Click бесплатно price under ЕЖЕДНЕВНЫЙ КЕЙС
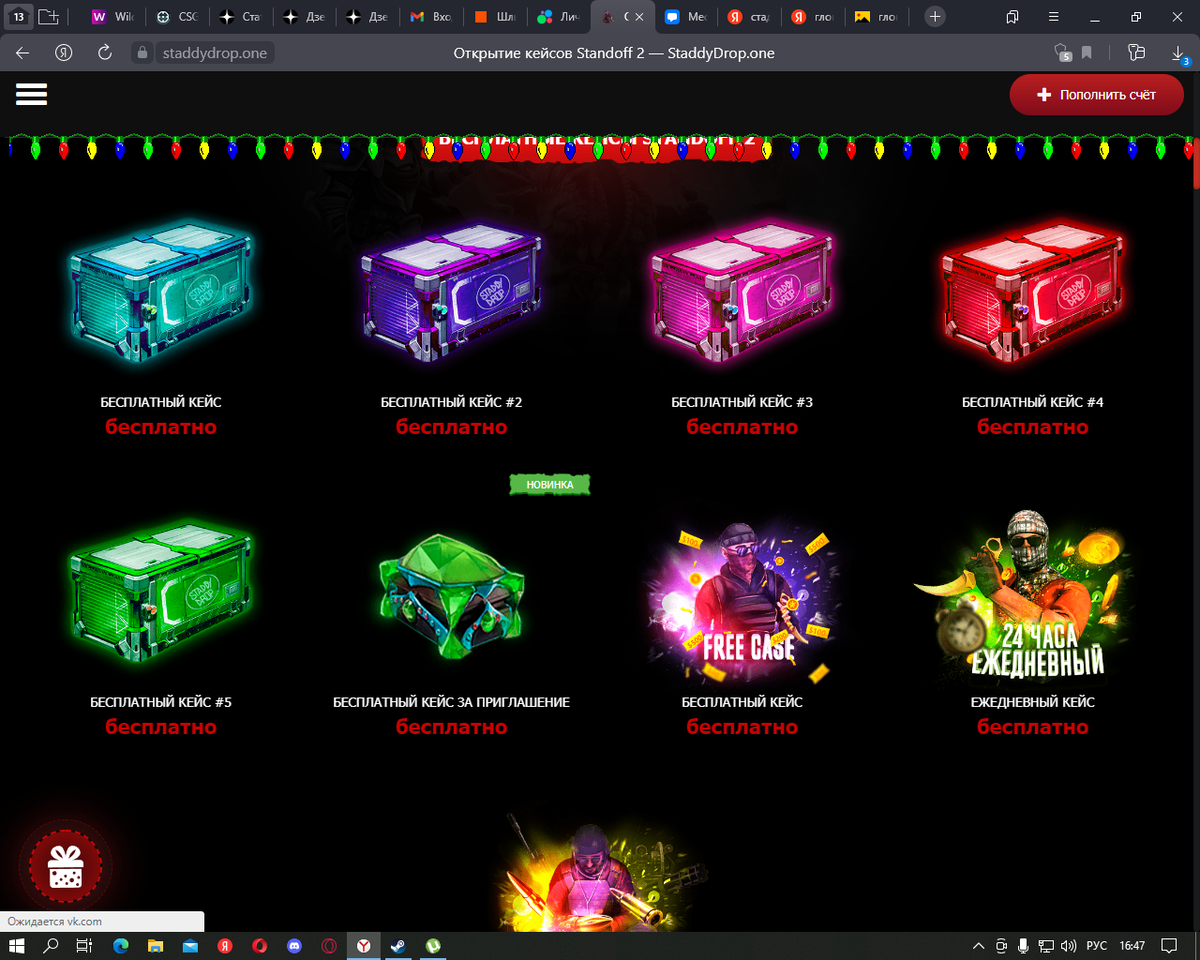The height and width of the screenshot is (960, 1200). [x=1033, y=727]
